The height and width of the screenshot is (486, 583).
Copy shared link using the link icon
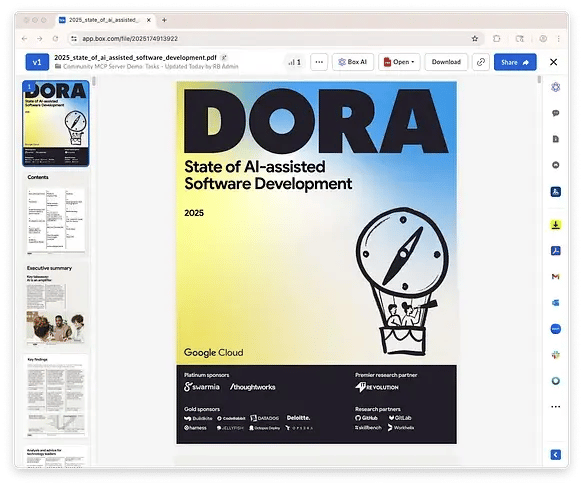[481, 62]
